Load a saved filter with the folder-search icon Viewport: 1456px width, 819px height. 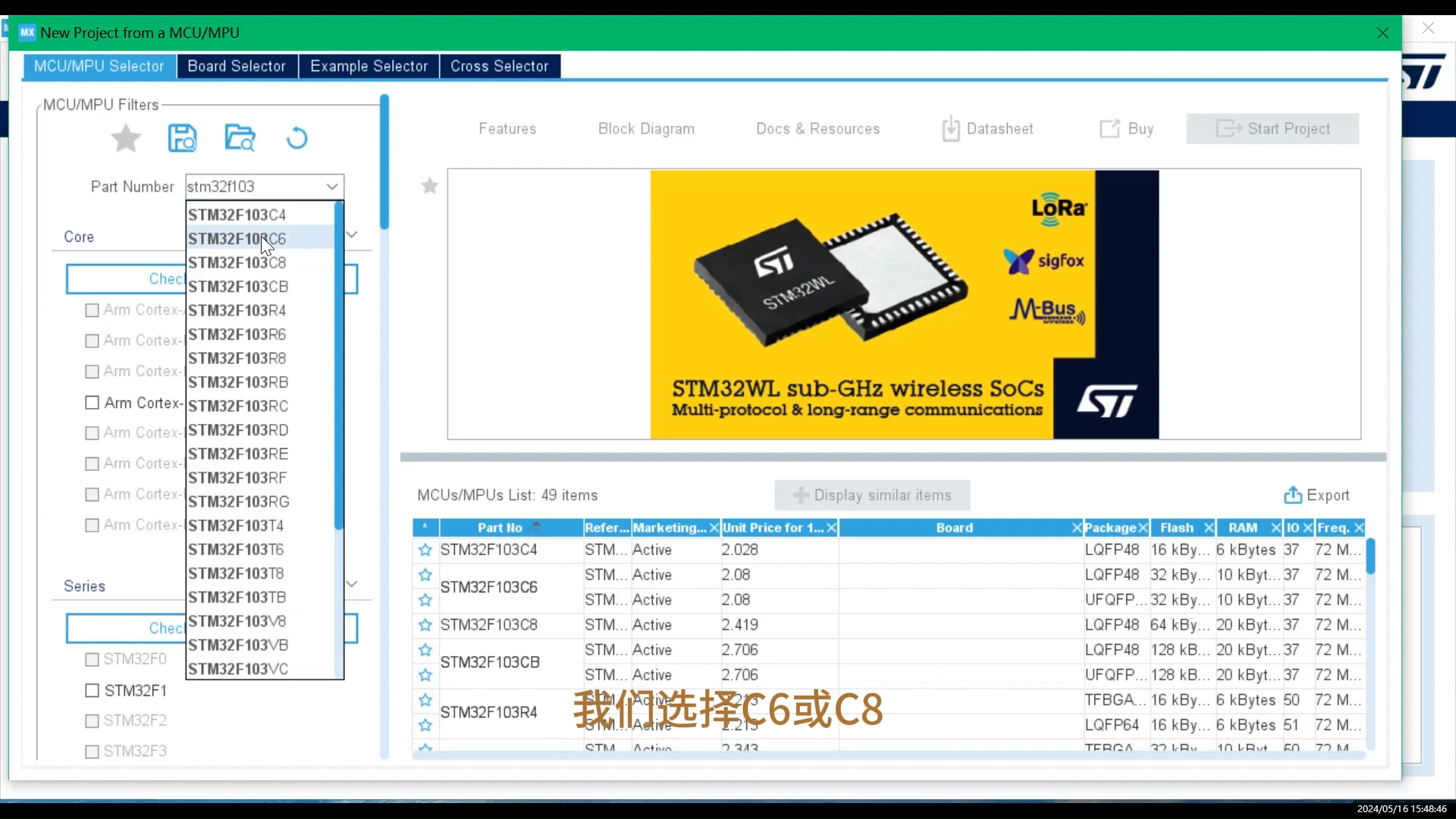[240, 138]
